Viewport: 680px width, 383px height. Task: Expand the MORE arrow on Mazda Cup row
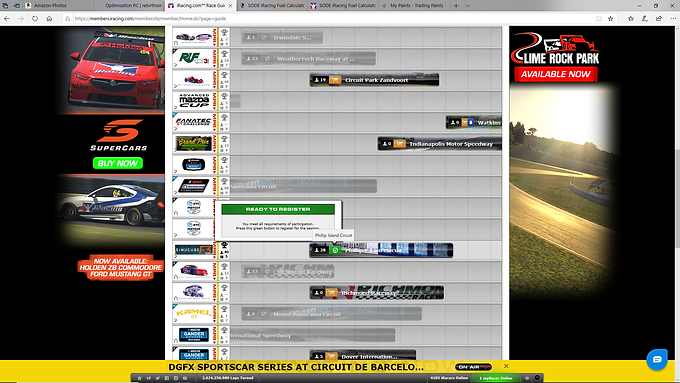pos(215,101)
